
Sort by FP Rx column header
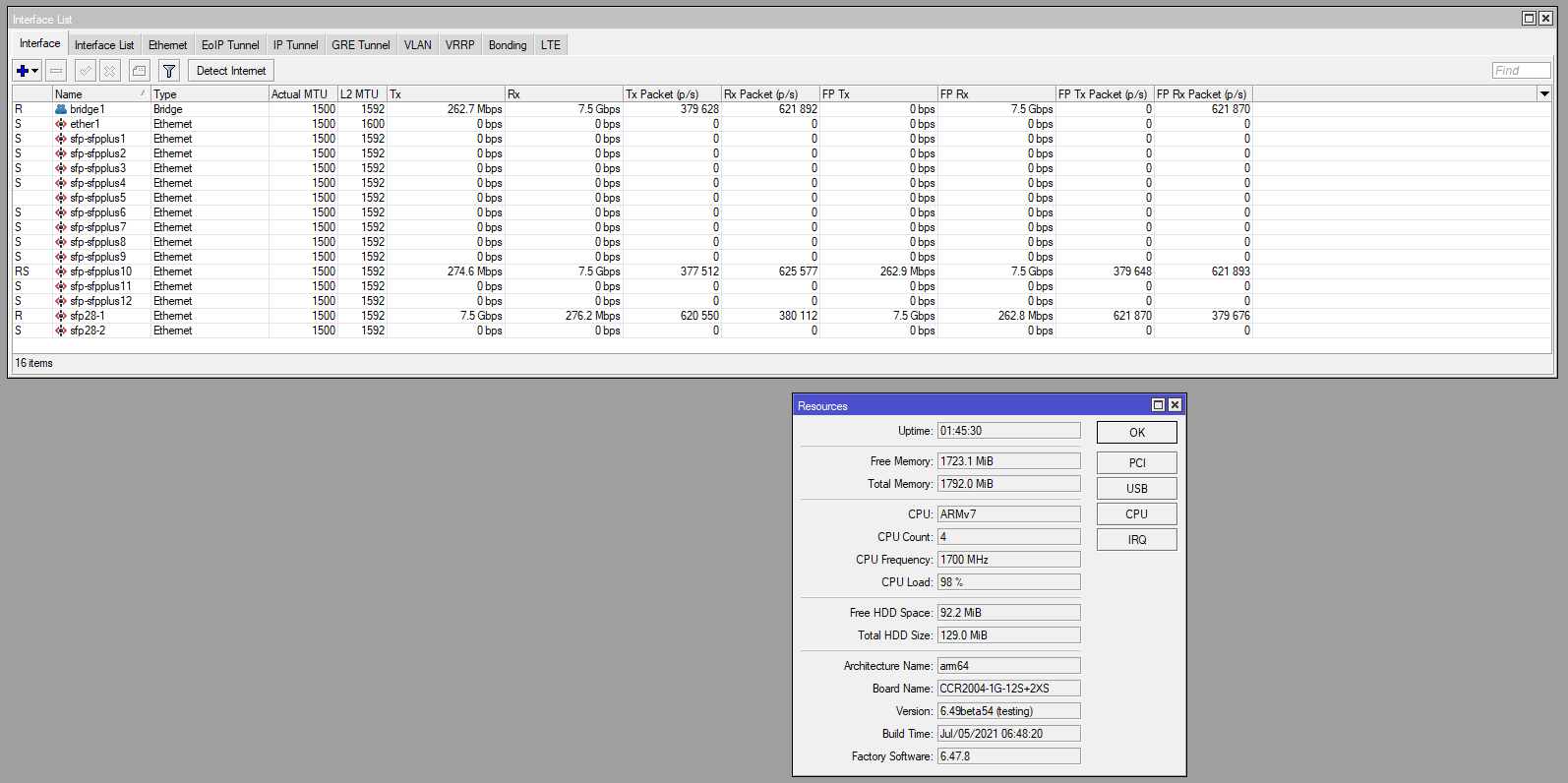[996, 94]
